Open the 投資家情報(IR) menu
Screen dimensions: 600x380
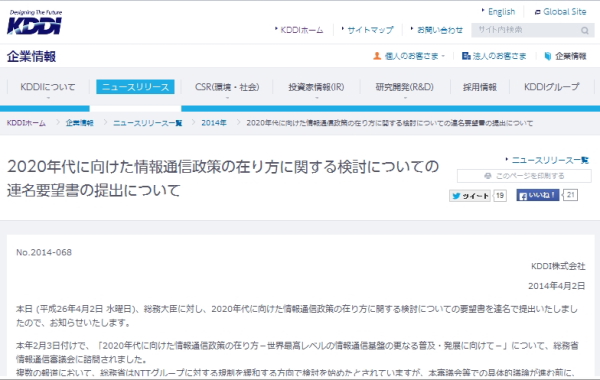(x=316, y=87)
